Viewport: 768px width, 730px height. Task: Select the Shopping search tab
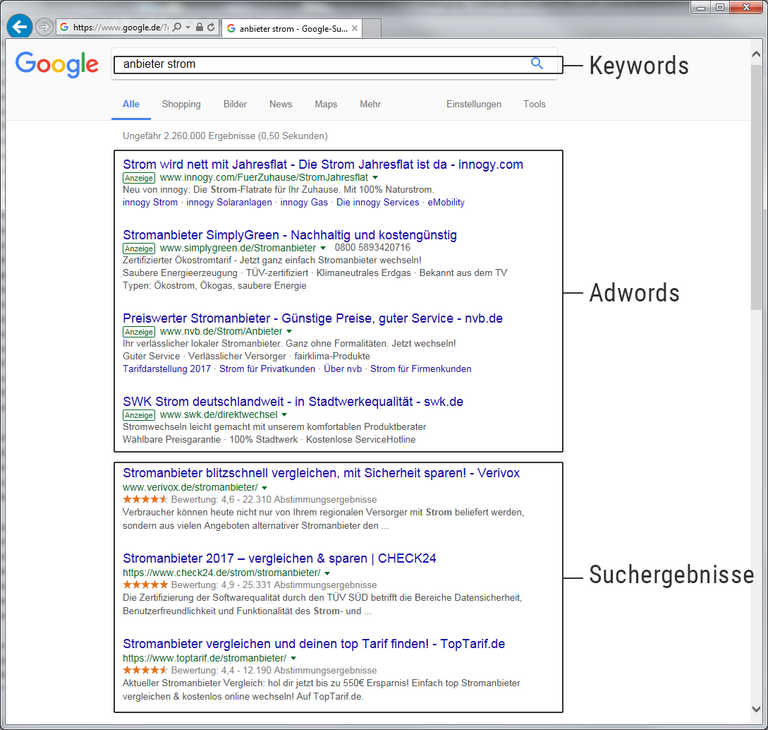tap(181, 104)
